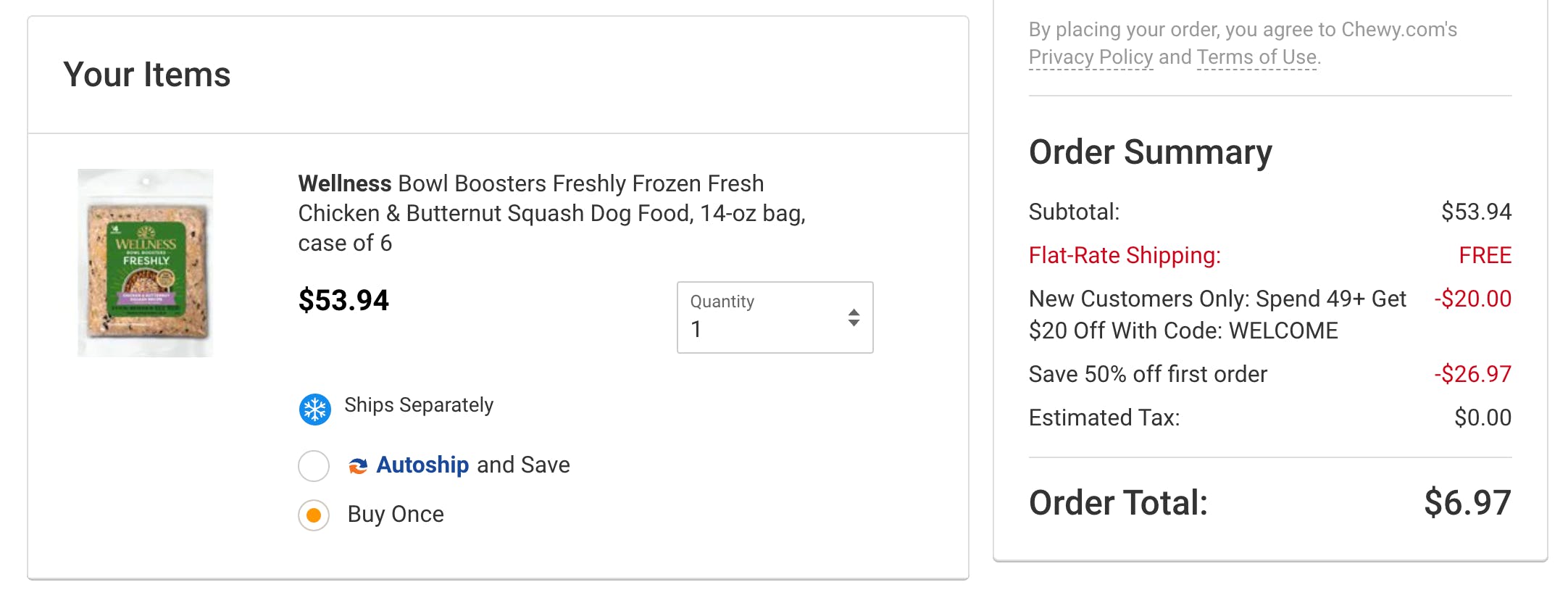Click the Autoship circular arrows icon
Viewport: 1568px width, 590px height.
(358, 465)
